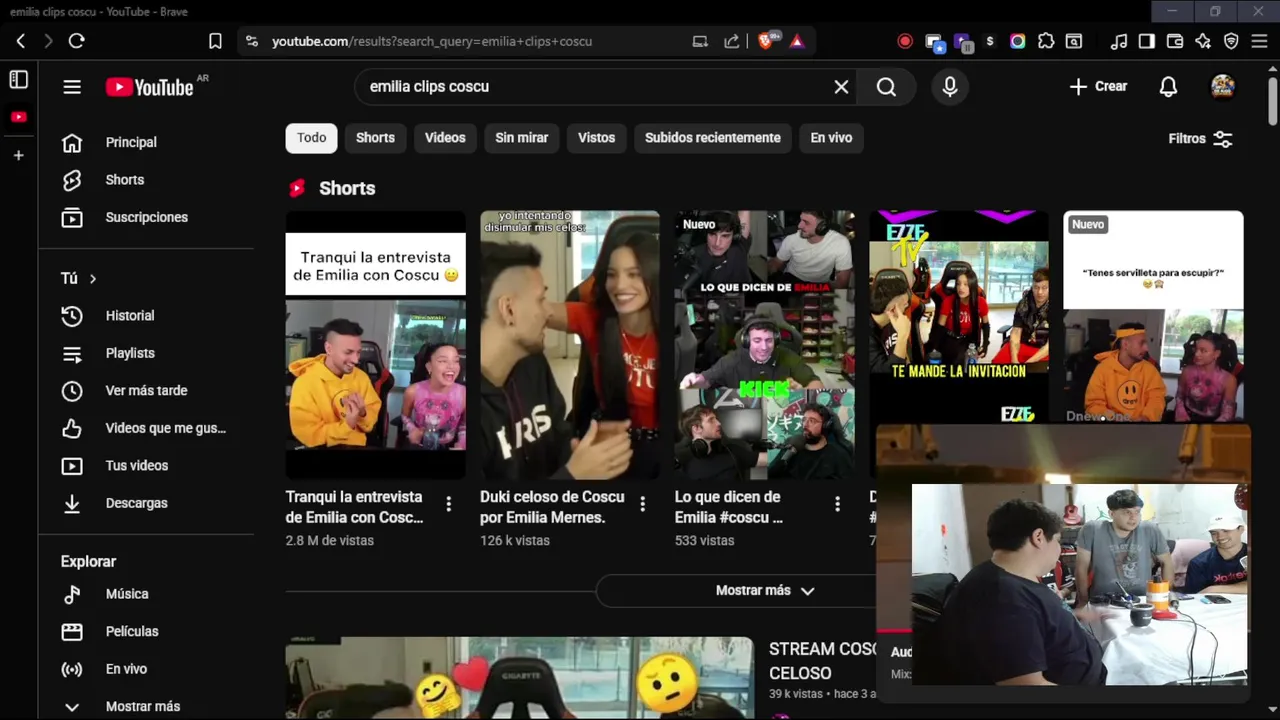Screen dimensions: 1280x720
Task: Open Brave main hamburger menu
Action: pyautogui.click(x=1260, y=41)
